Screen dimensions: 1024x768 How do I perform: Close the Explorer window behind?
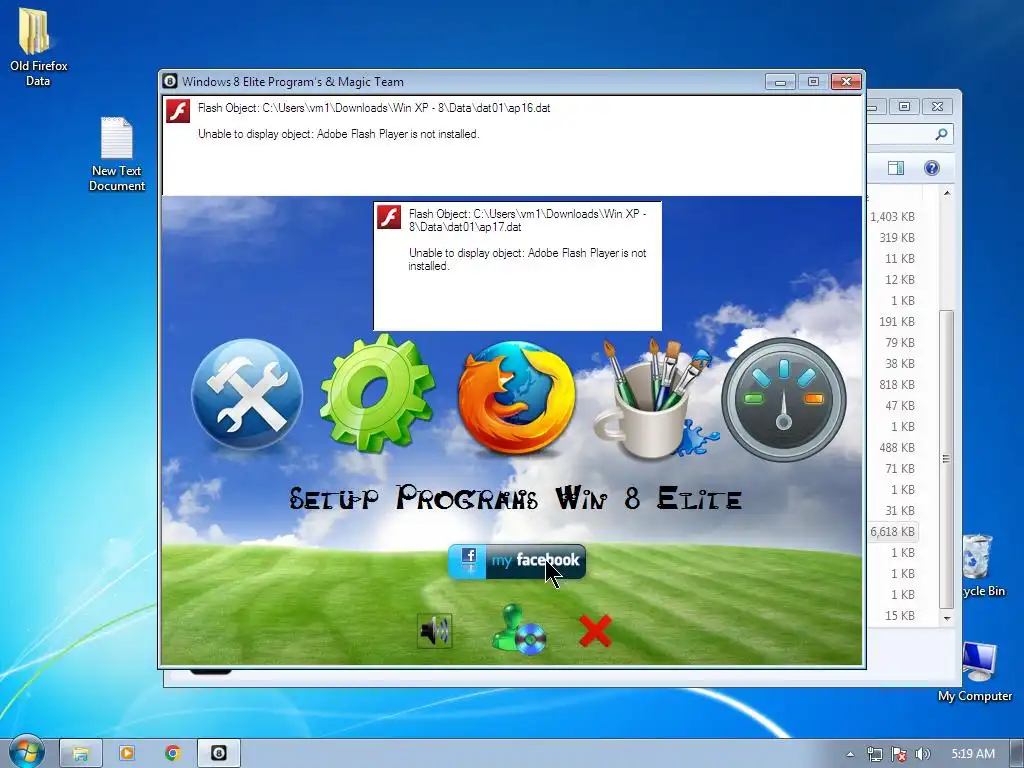938,106
